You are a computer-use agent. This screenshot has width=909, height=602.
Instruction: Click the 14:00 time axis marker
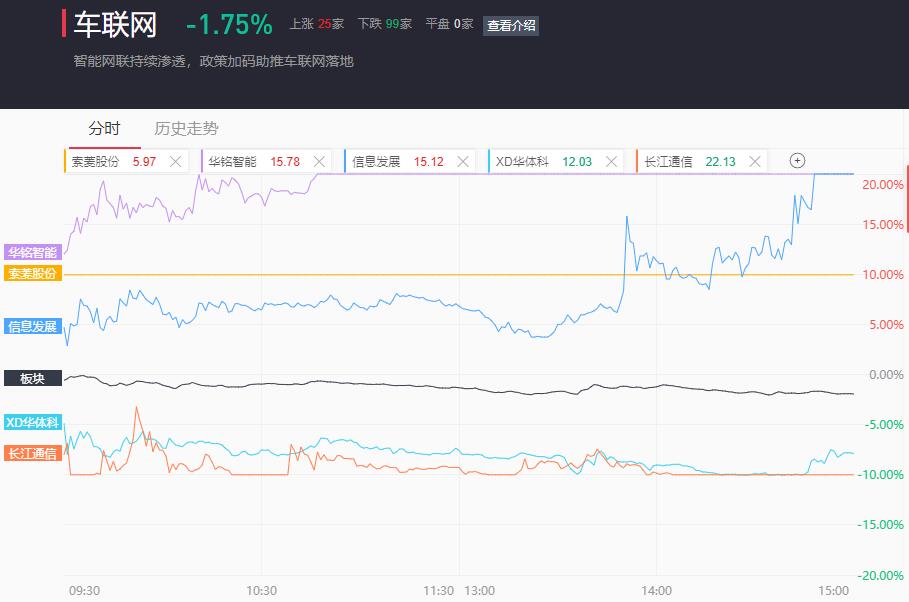pyautogui.click(x=656, y=590)
